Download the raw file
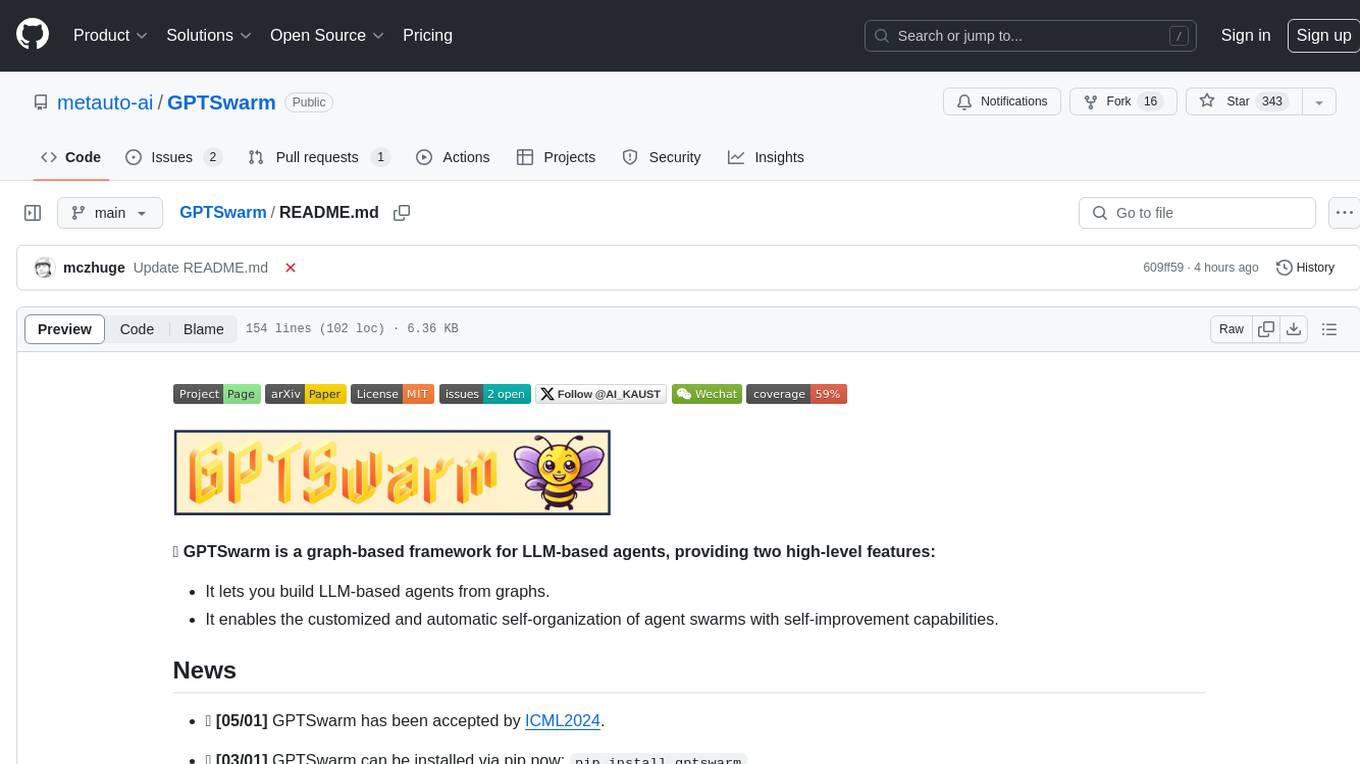Viewport: 1360px width, 764px height. coord(1293,329)
